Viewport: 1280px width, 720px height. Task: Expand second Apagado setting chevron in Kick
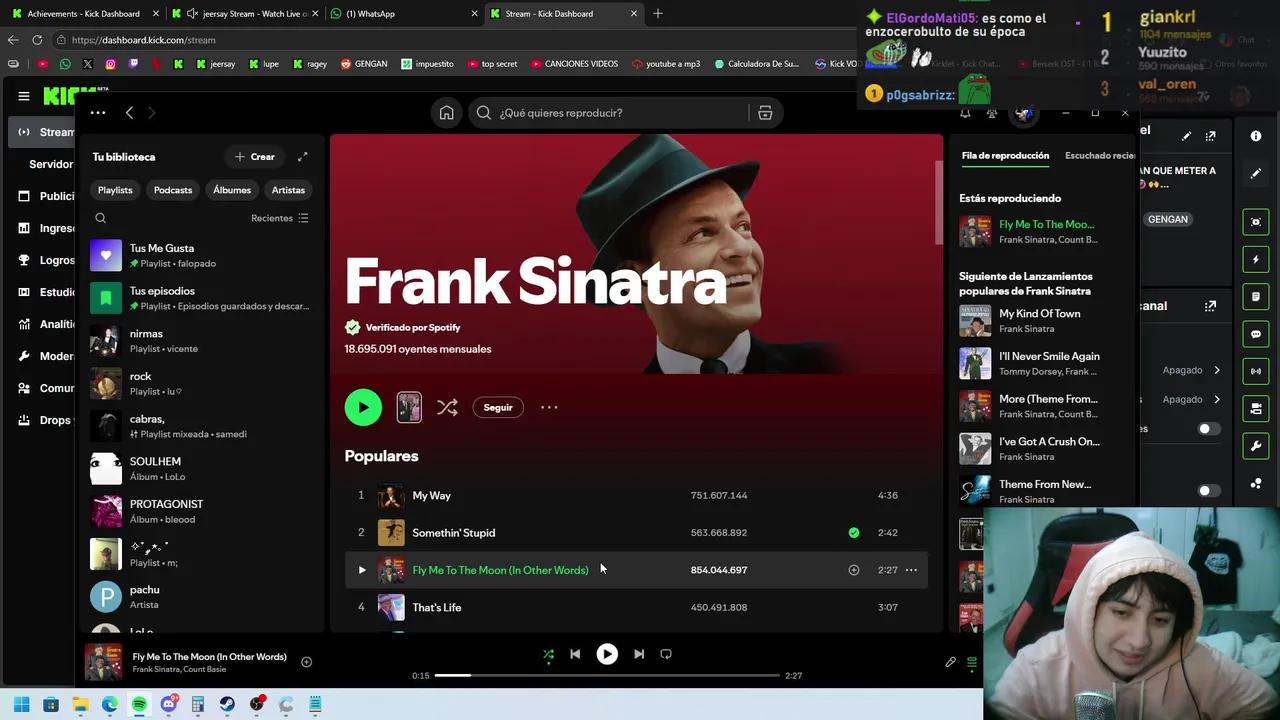(x=1217, y=400)
